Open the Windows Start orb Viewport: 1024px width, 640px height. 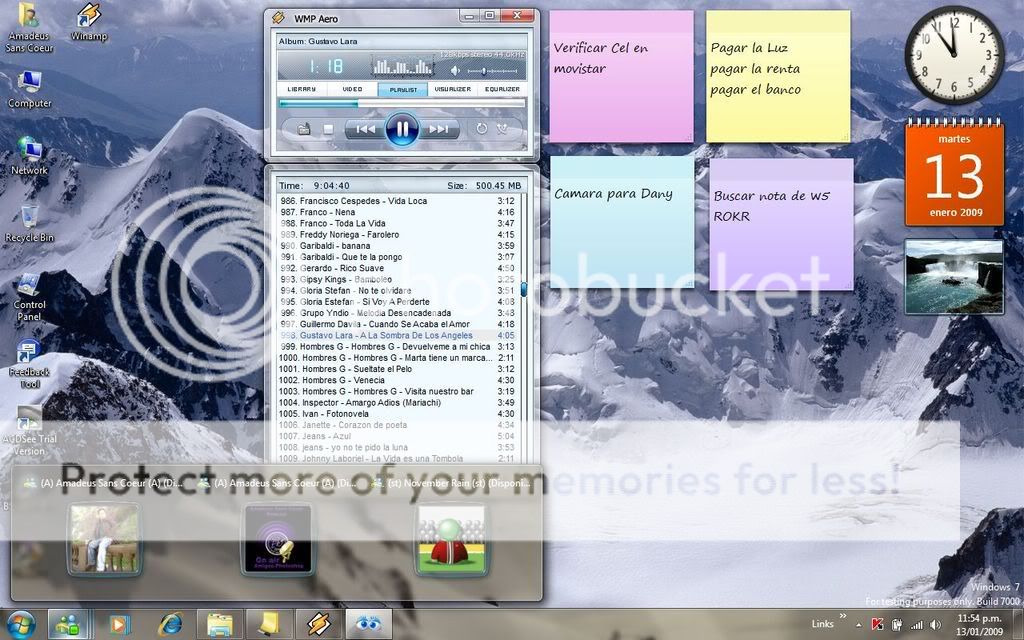coord(21,624)
